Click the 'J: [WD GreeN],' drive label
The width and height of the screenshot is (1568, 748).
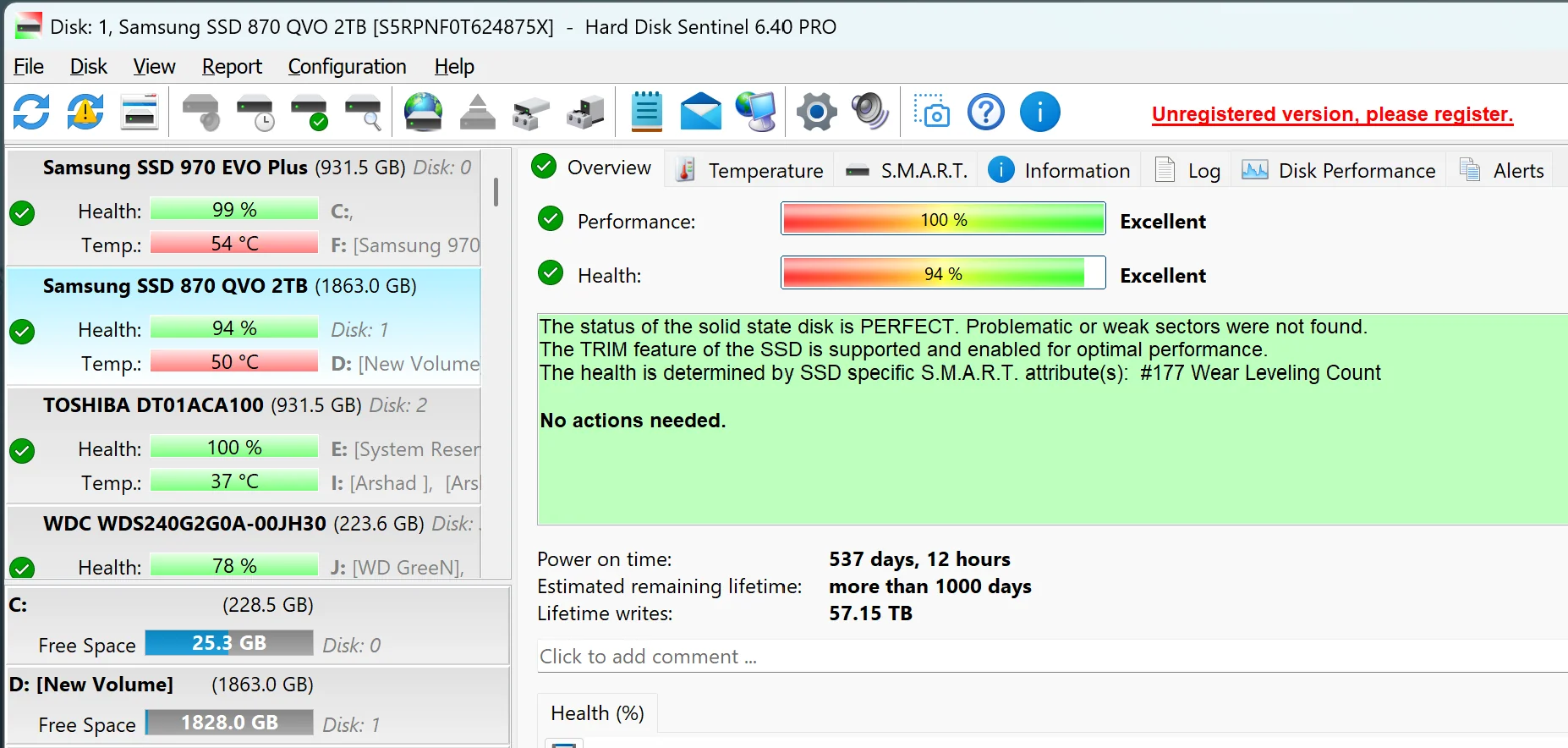click(397, 567)
